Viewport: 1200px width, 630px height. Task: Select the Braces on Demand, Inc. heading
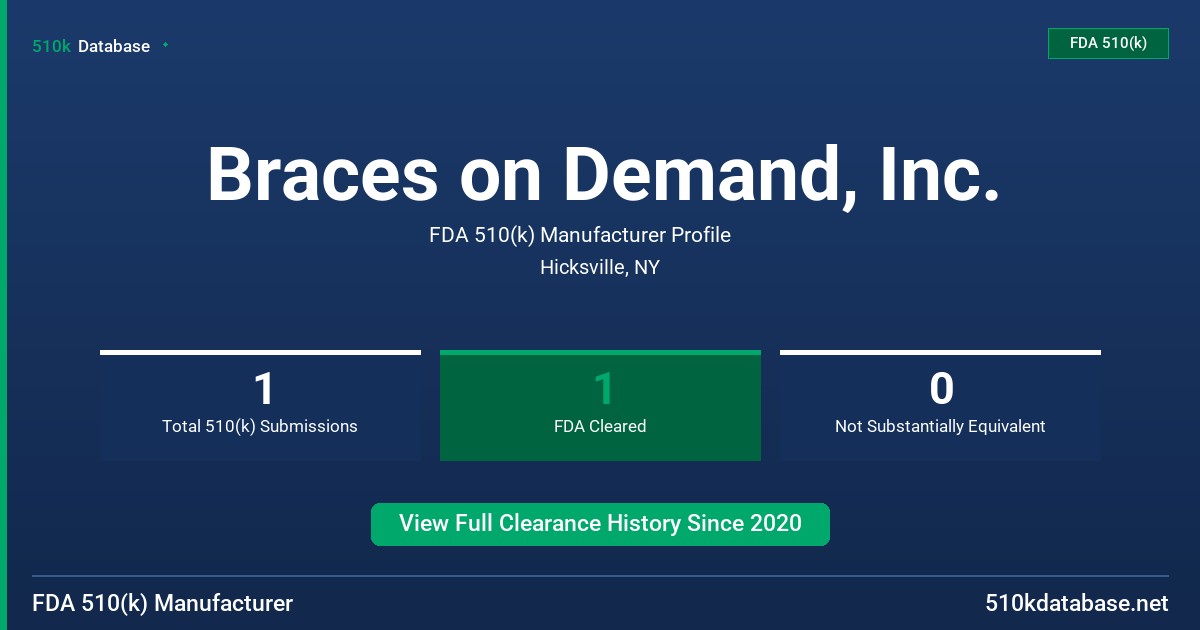tap(604, 175)
